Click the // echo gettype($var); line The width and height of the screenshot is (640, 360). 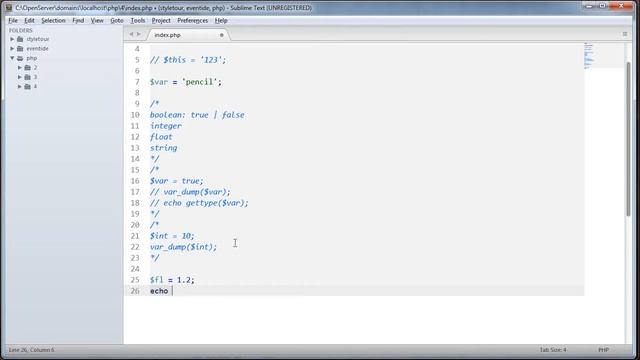[x=199, y=203]
